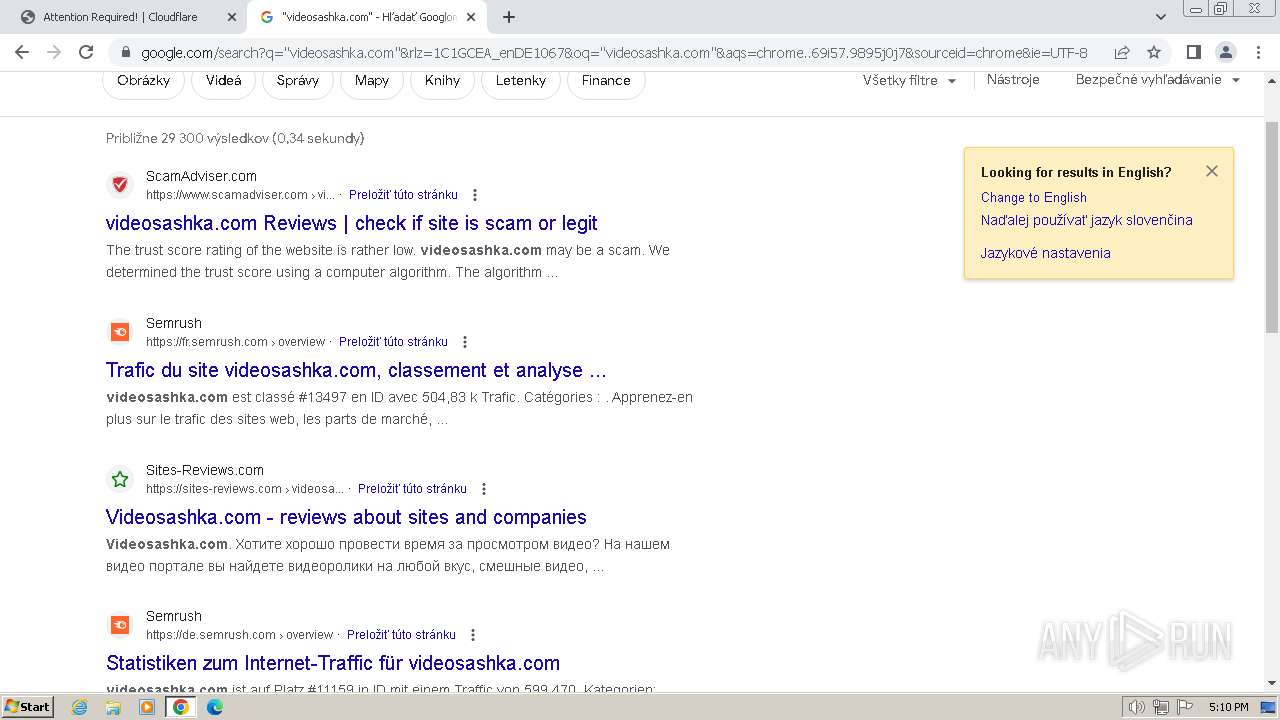Open Trafic du site videosashka.com link

click(x=356, y=370)
